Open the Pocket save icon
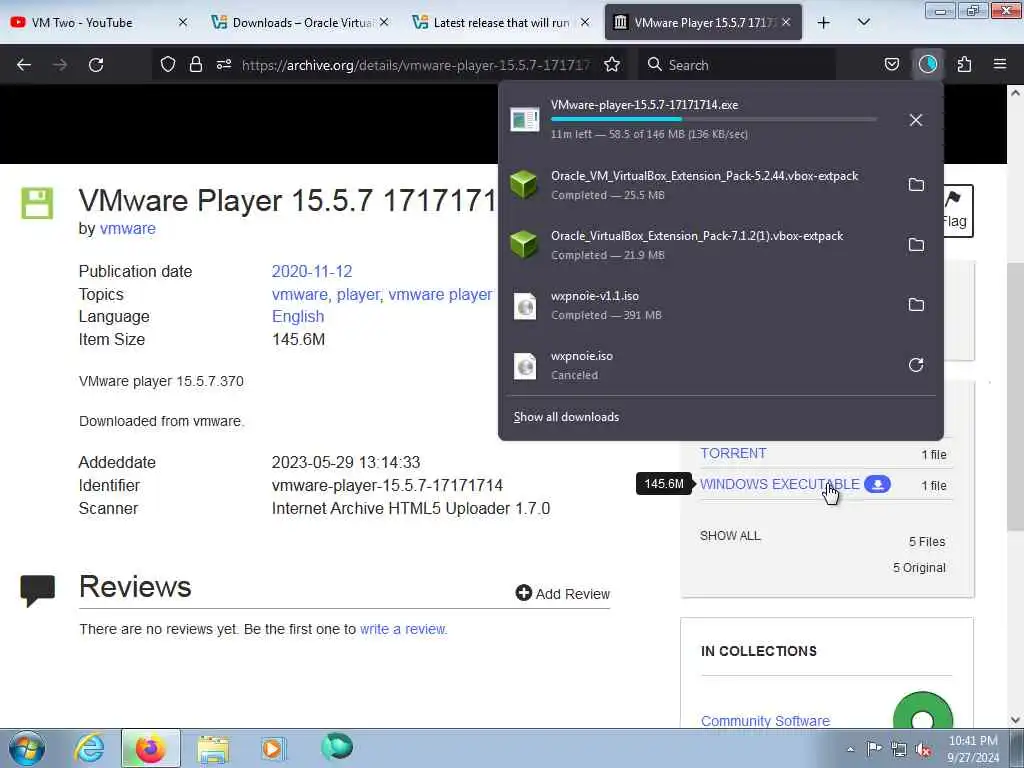 click(x=891, y=65)
